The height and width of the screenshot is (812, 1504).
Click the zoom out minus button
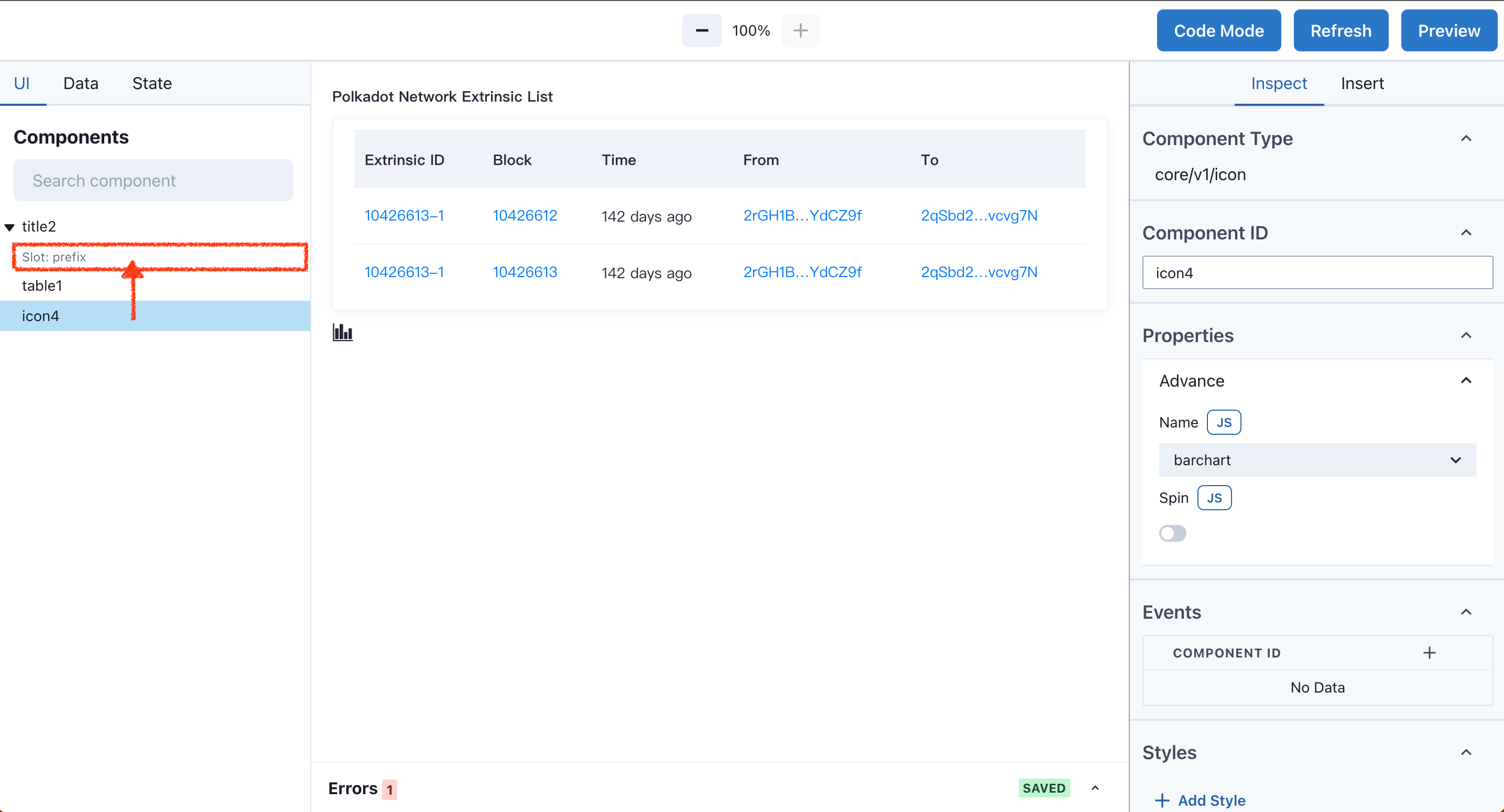[x=702, y=30]
